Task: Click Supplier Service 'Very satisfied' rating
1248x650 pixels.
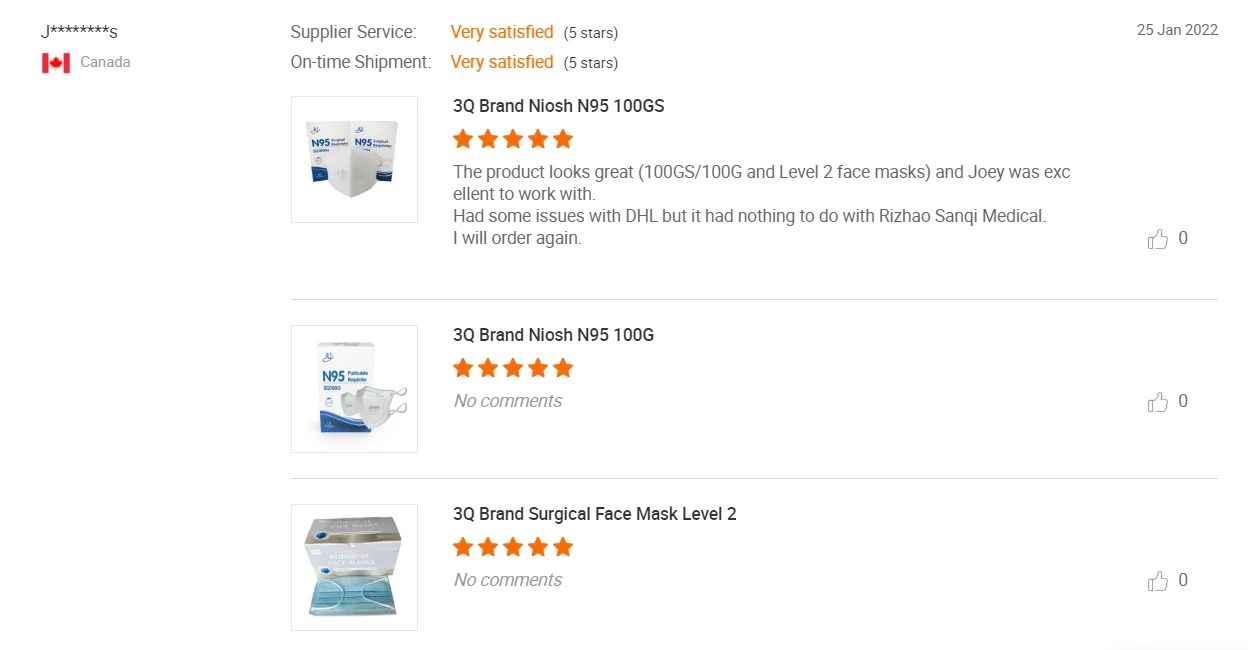Action: 501,32
